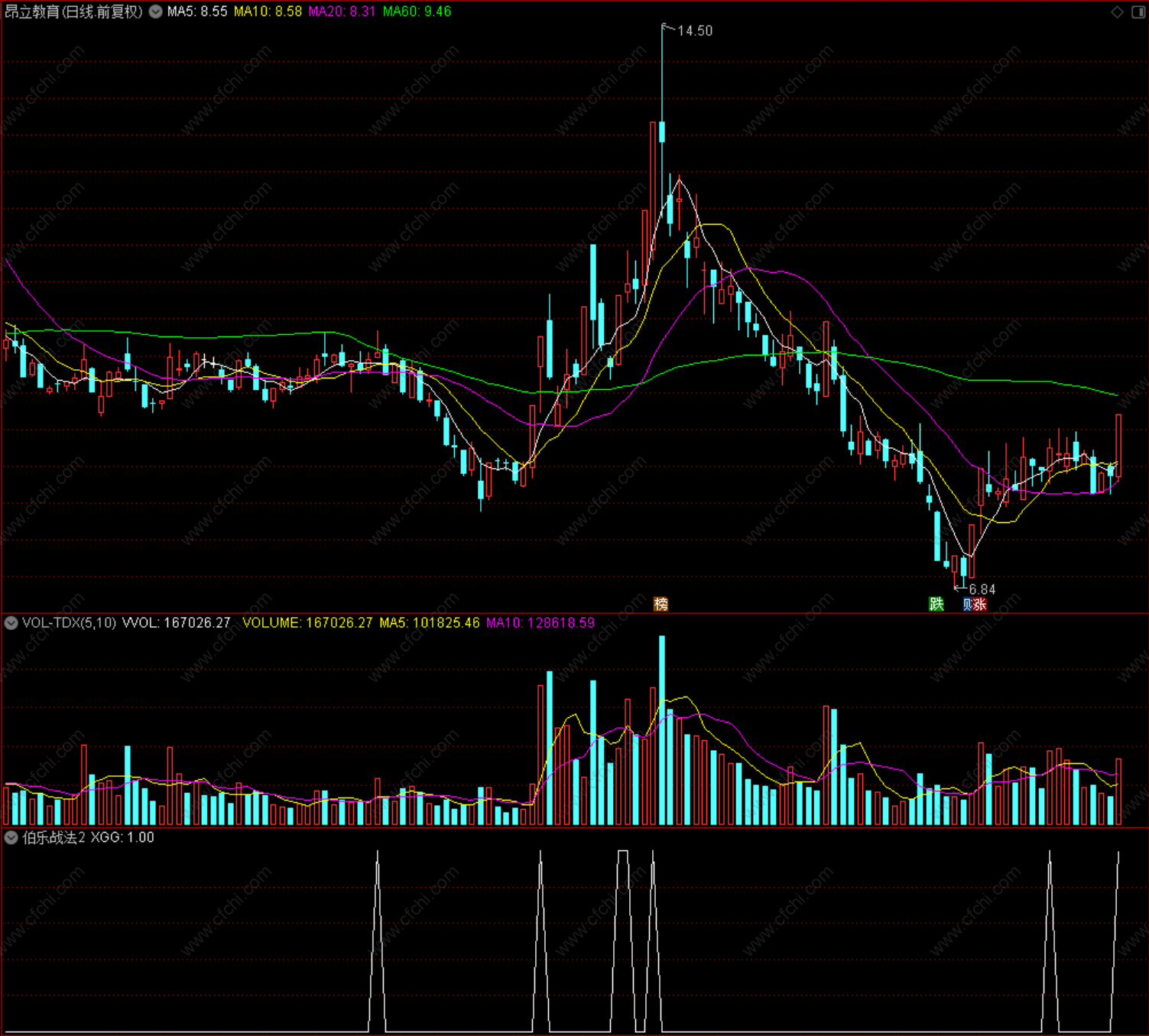Click the diamond icon at top right
The height and width of the screenshot is (1036, 1149).
(x=1117, y=11)
